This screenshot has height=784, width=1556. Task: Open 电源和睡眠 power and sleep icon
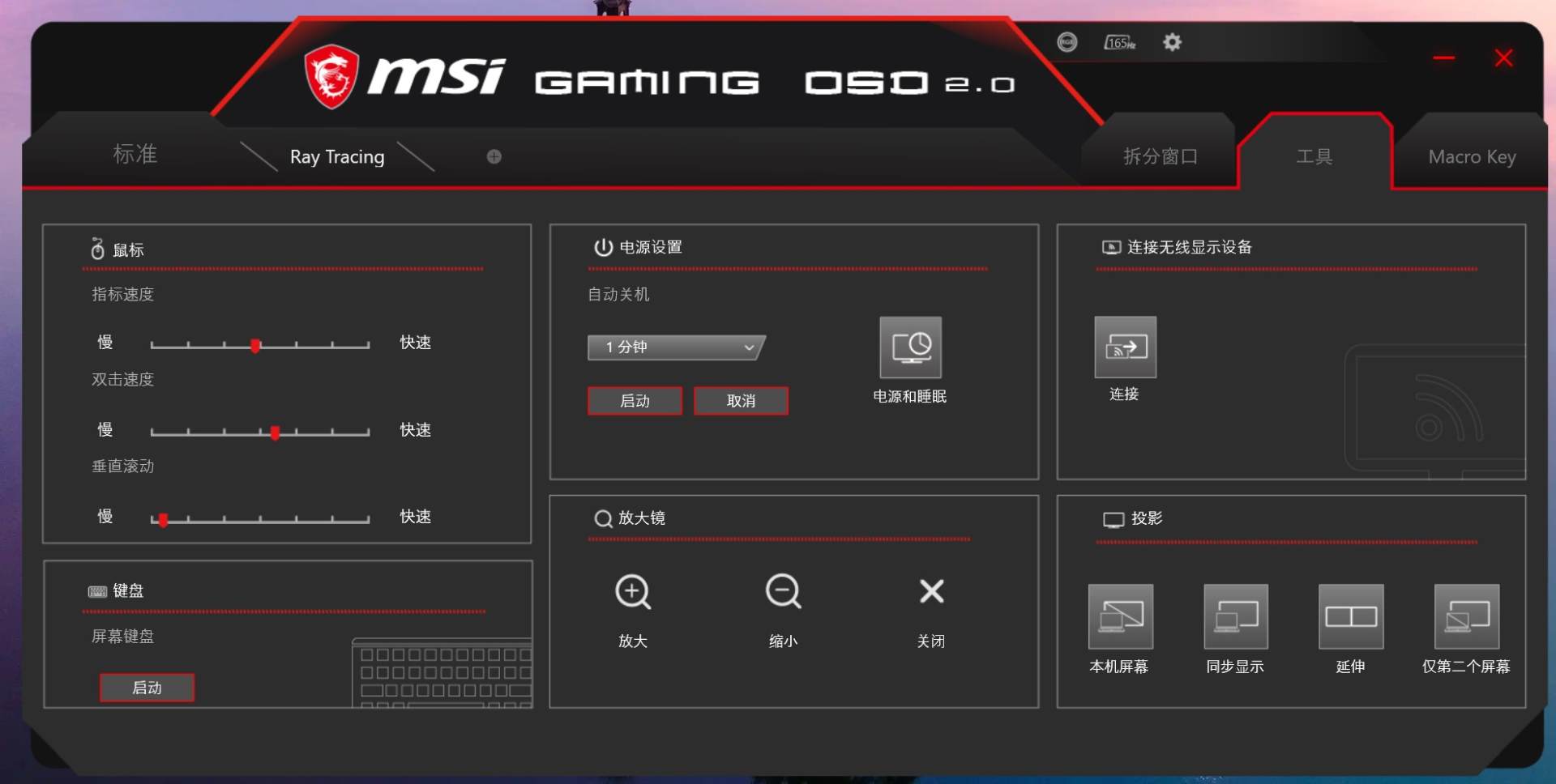(x=911, y=347)
